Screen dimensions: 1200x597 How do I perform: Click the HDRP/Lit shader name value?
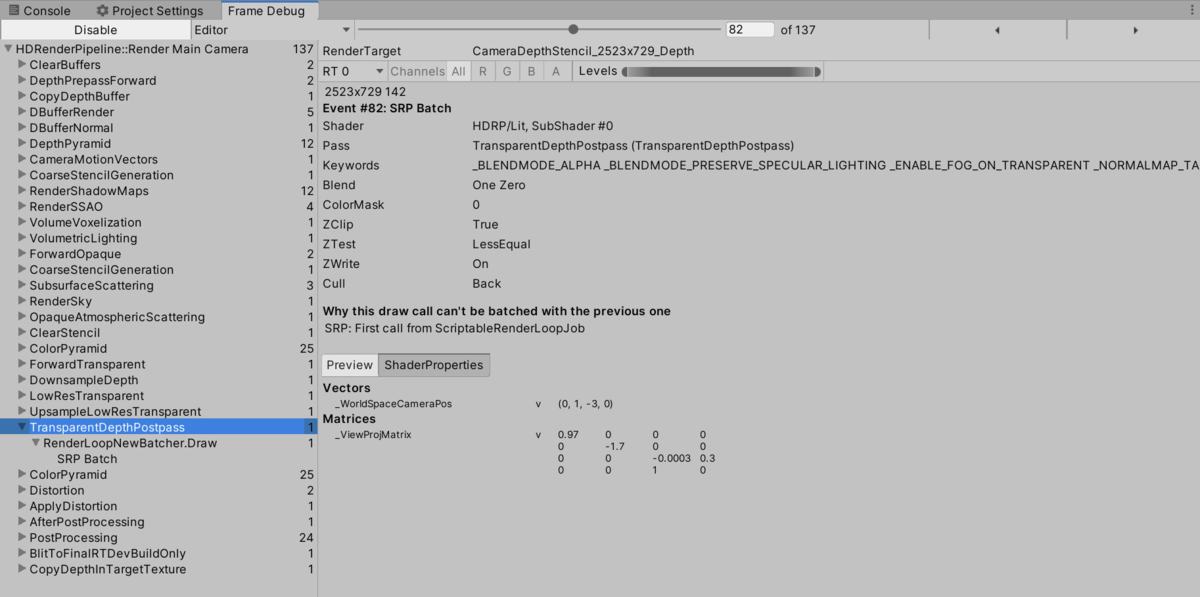[x=542, y=126]
